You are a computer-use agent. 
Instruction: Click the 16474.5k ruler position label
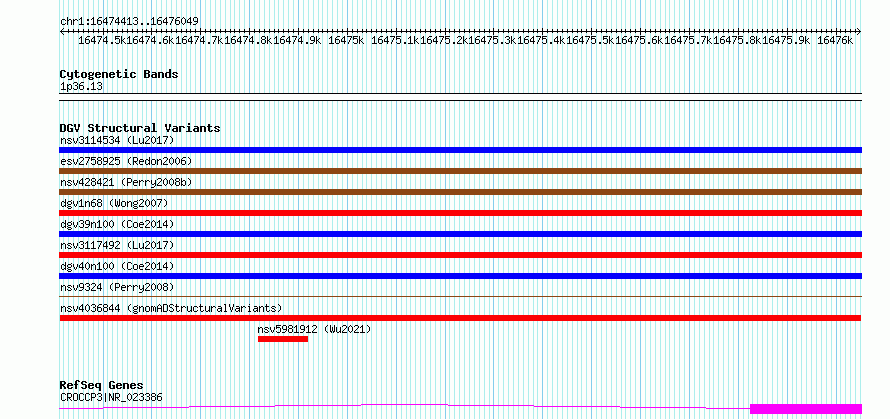[102, 40]
